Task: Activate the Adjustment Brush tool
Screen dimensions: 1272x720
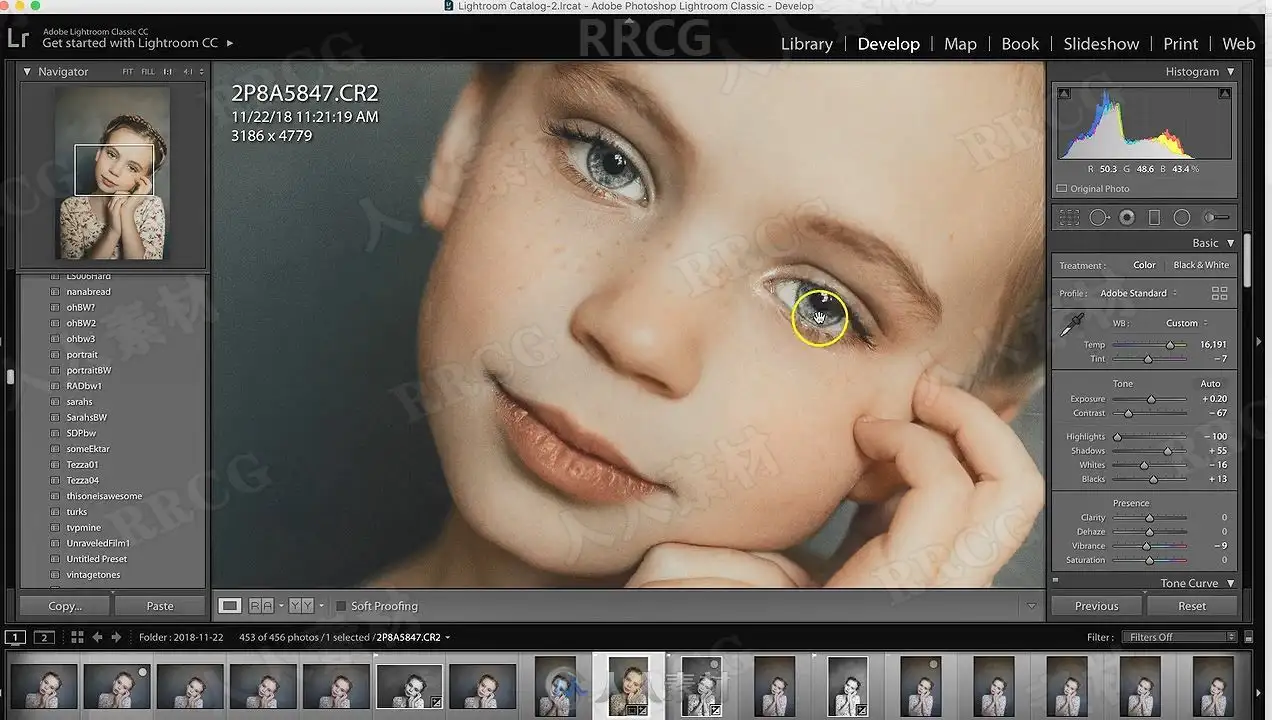Action: point(1215,217)
